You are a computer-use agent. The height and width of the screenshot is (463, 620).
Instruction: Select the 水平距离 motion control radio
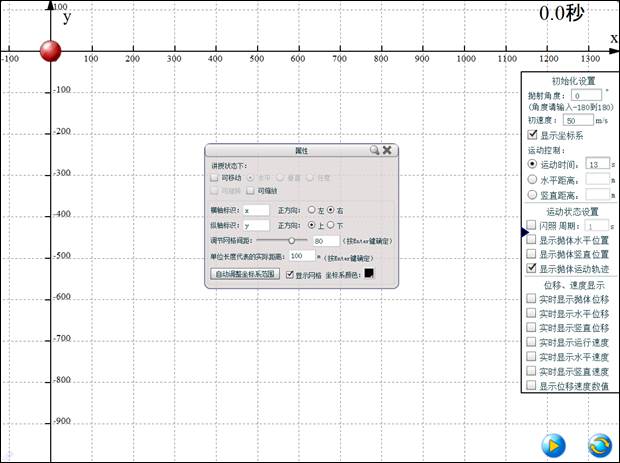point(532,179)
